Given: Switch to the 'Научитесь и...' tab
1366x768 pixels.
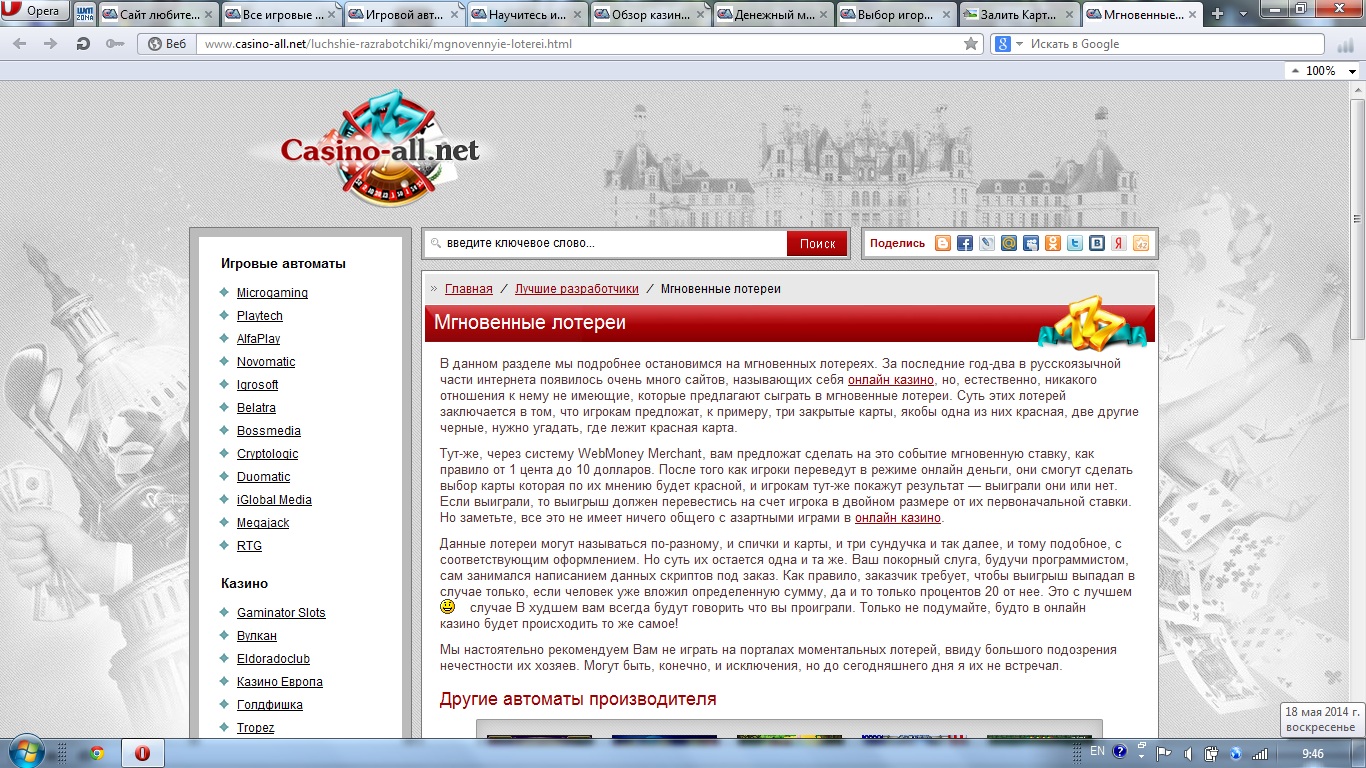Looking at the screenshot, I should 527,15.
